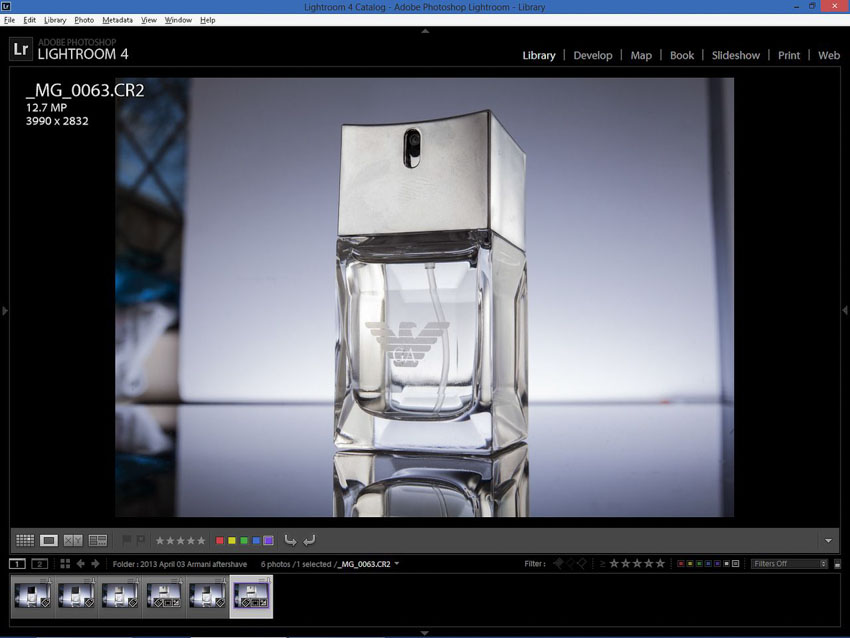This screenshot has width=850, height=638.
Task: Set rating to one star in the toolbar
Action: click(x=160, y=540)
